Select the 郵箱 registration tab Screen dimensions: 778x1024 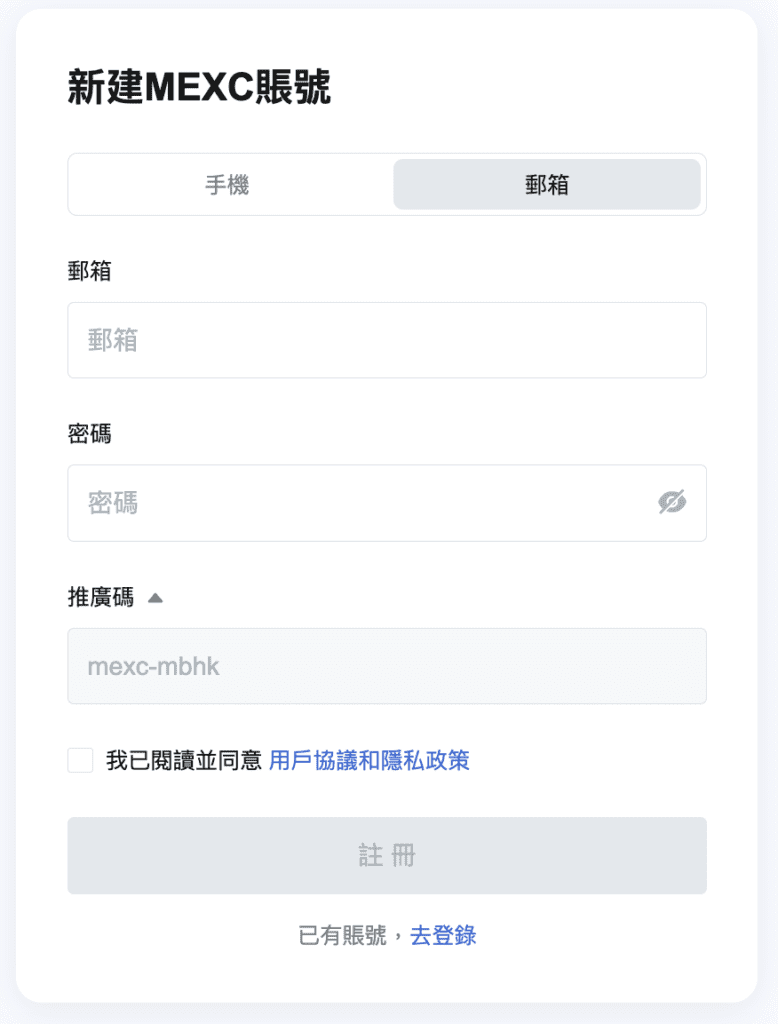(547, 185)
